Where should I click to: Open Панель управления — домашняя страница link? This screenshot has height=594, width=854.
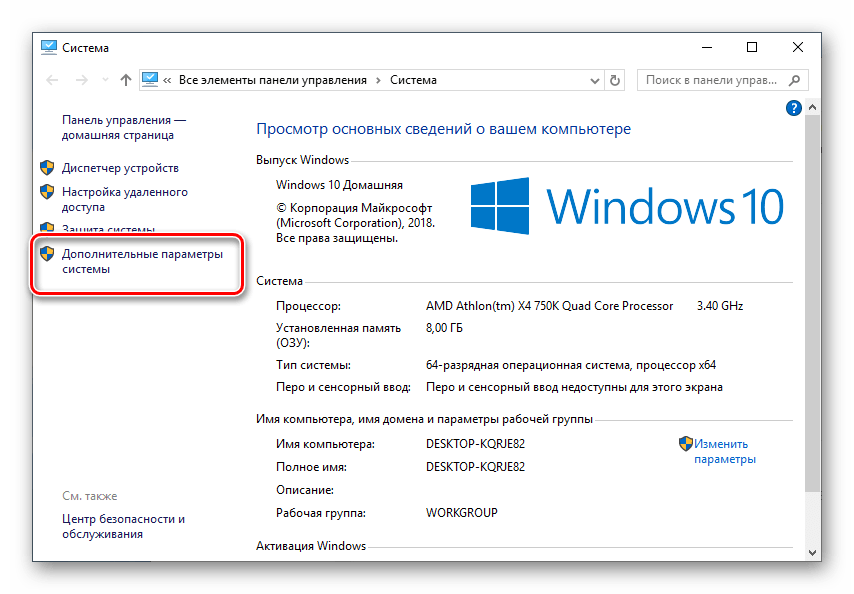click(x=124, y=127)
